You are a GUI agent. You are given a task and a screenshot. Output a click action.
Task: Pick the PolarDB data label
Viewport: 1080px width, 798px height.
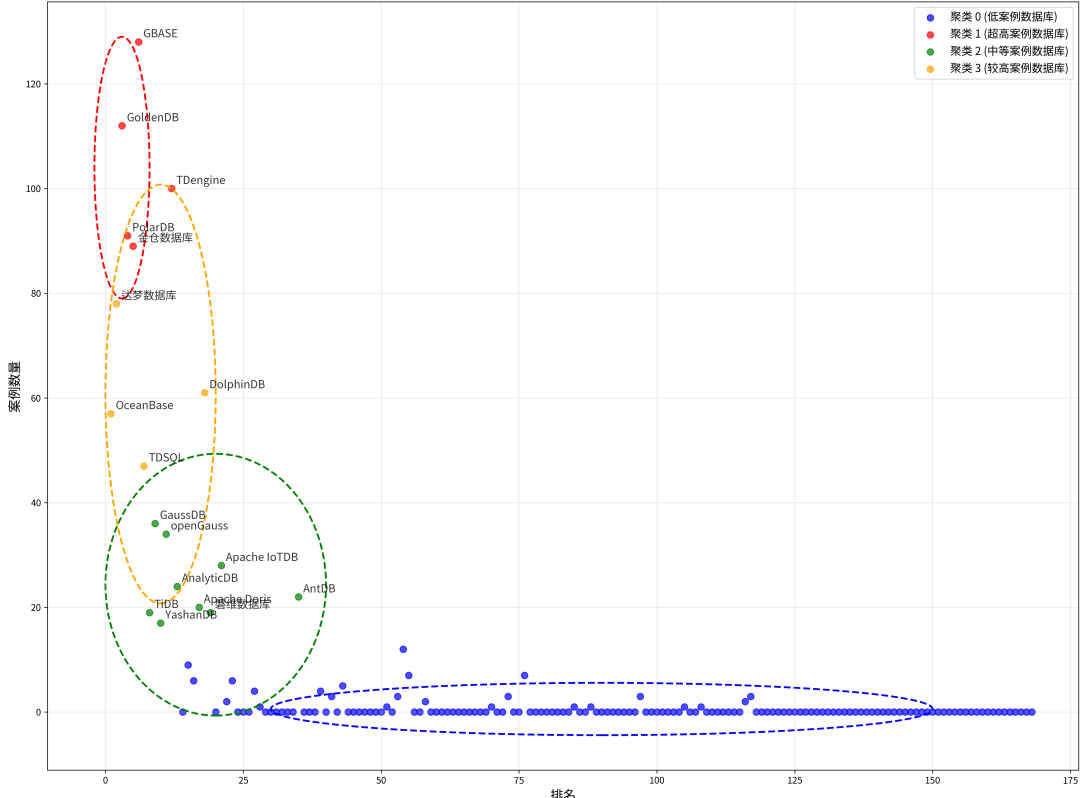pos(154,227)
